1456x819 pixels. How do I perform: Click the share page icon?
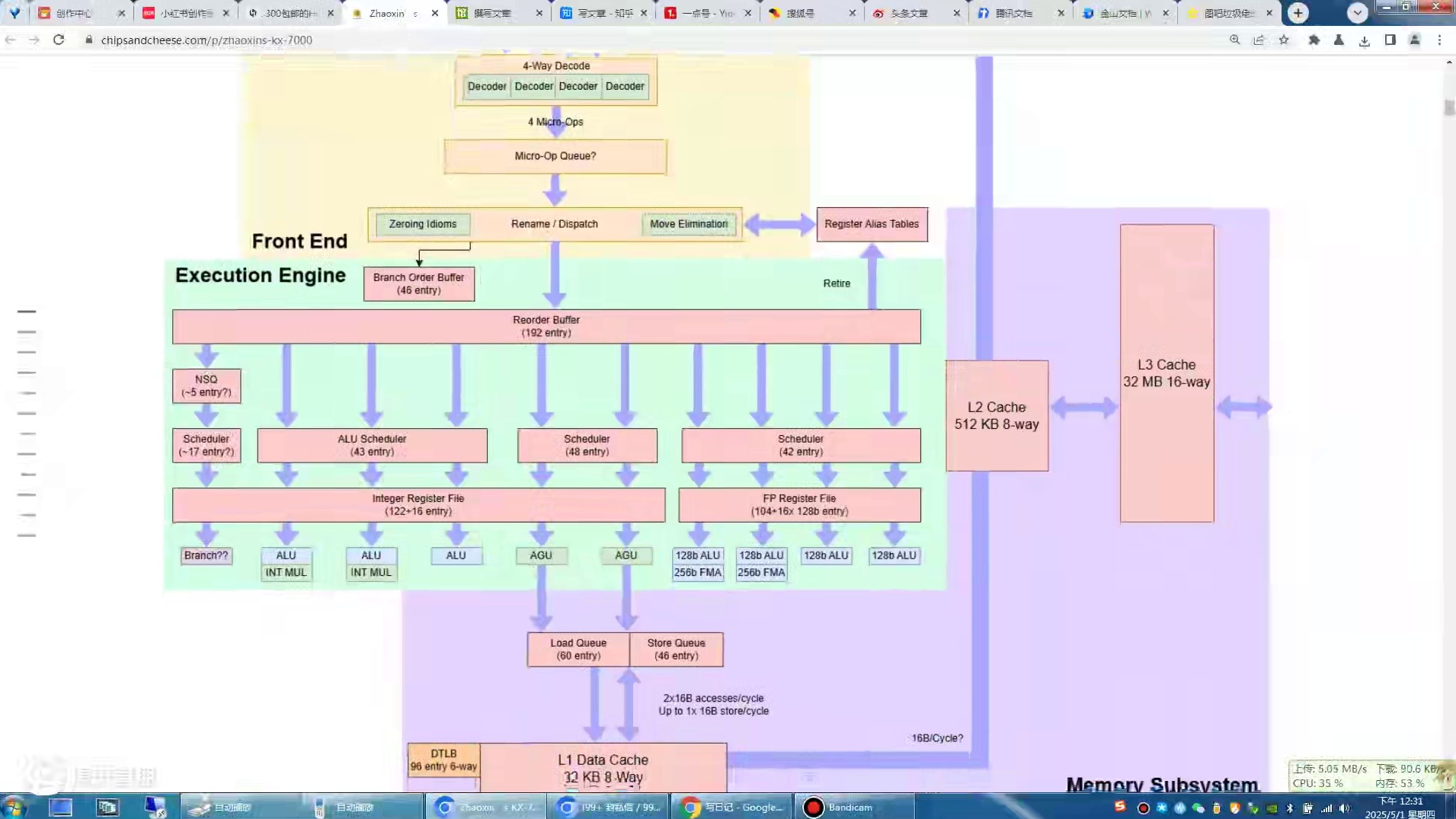(1259, 40)
